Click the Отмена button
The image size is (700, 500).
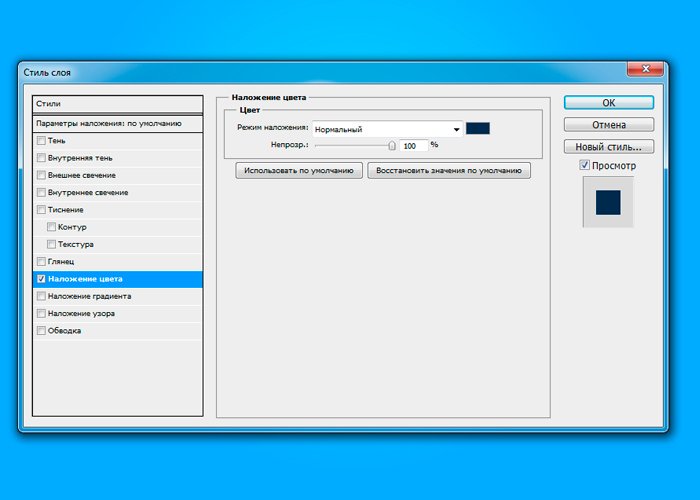coord(608,125)
